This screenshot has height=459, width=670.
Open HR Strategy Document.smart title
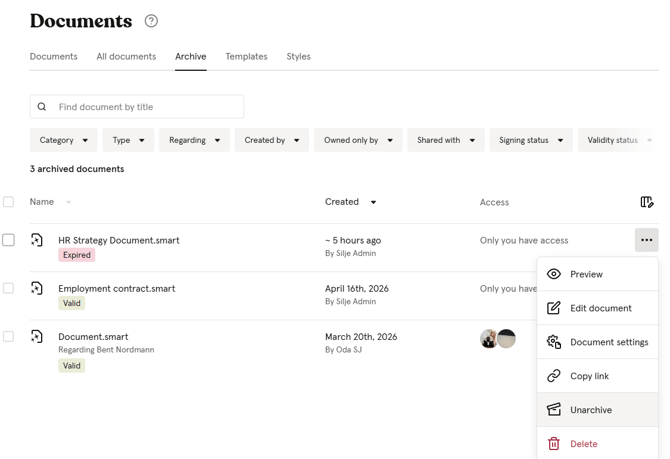tap(119, 240)
